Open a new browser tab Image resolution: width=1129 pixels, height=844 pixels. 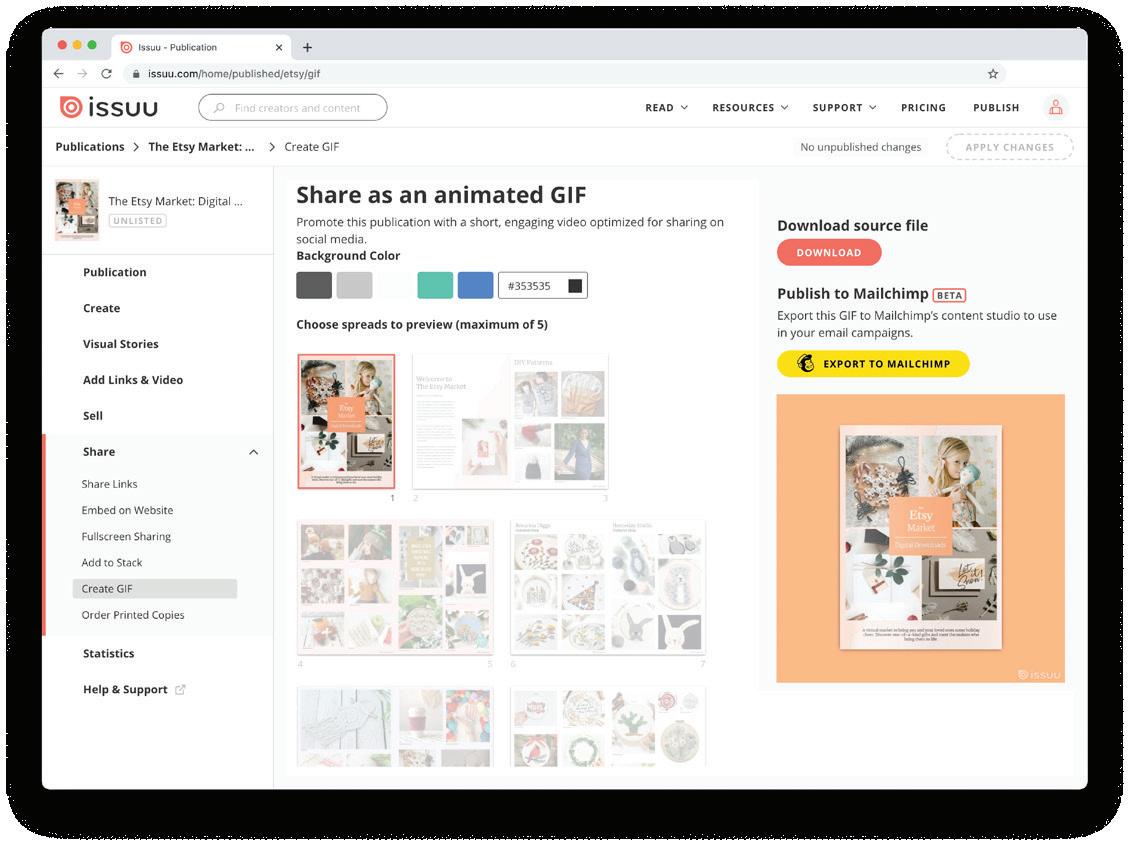(x=307, y=48)
